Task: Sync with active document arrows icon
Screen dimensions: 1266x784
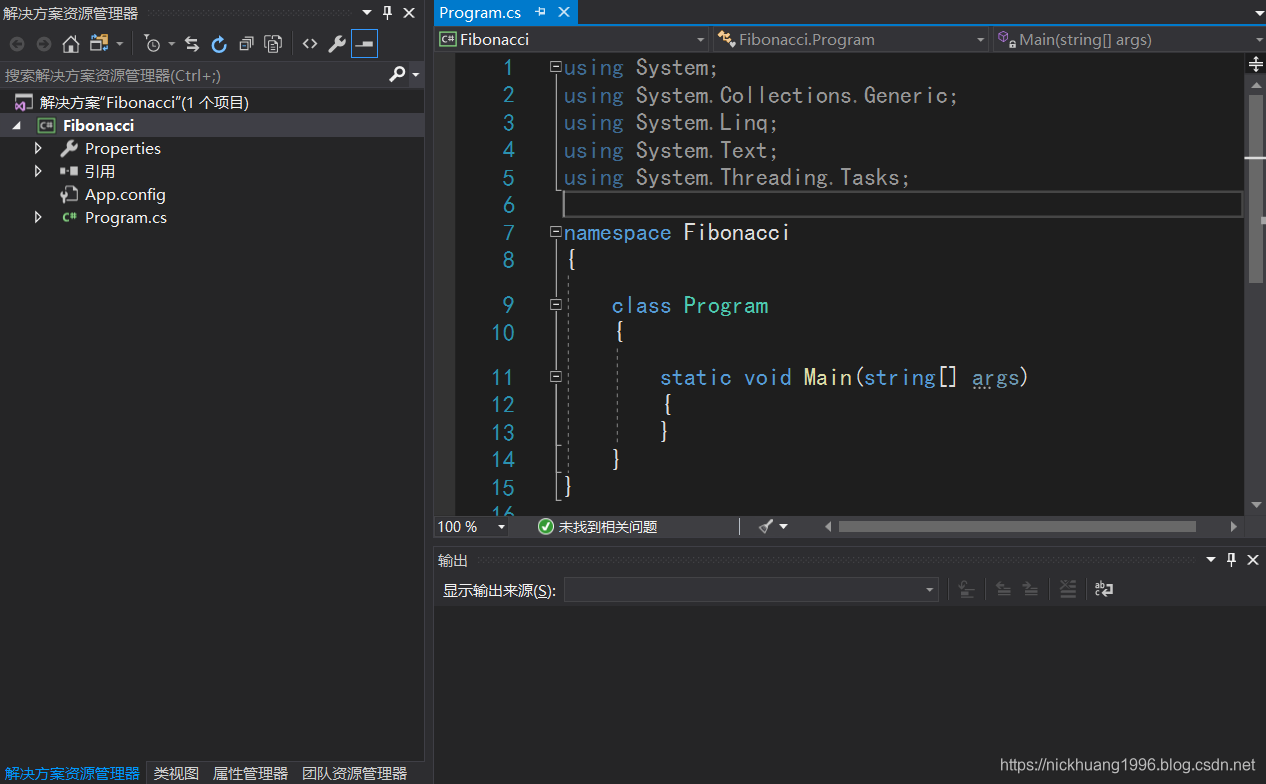Action: 192,44
